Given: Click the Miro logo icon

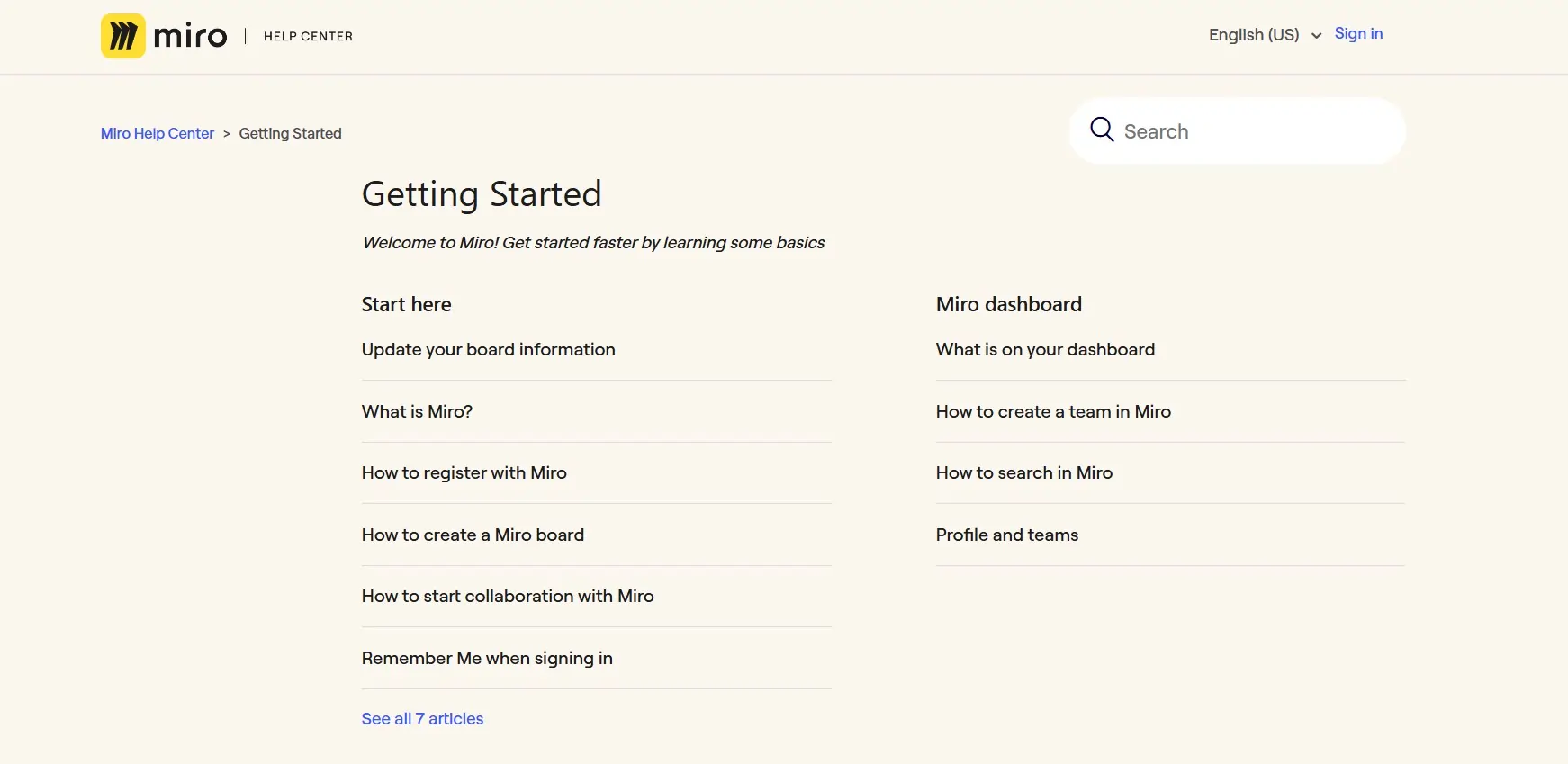Looking at the screenshot, I should 123,36.
